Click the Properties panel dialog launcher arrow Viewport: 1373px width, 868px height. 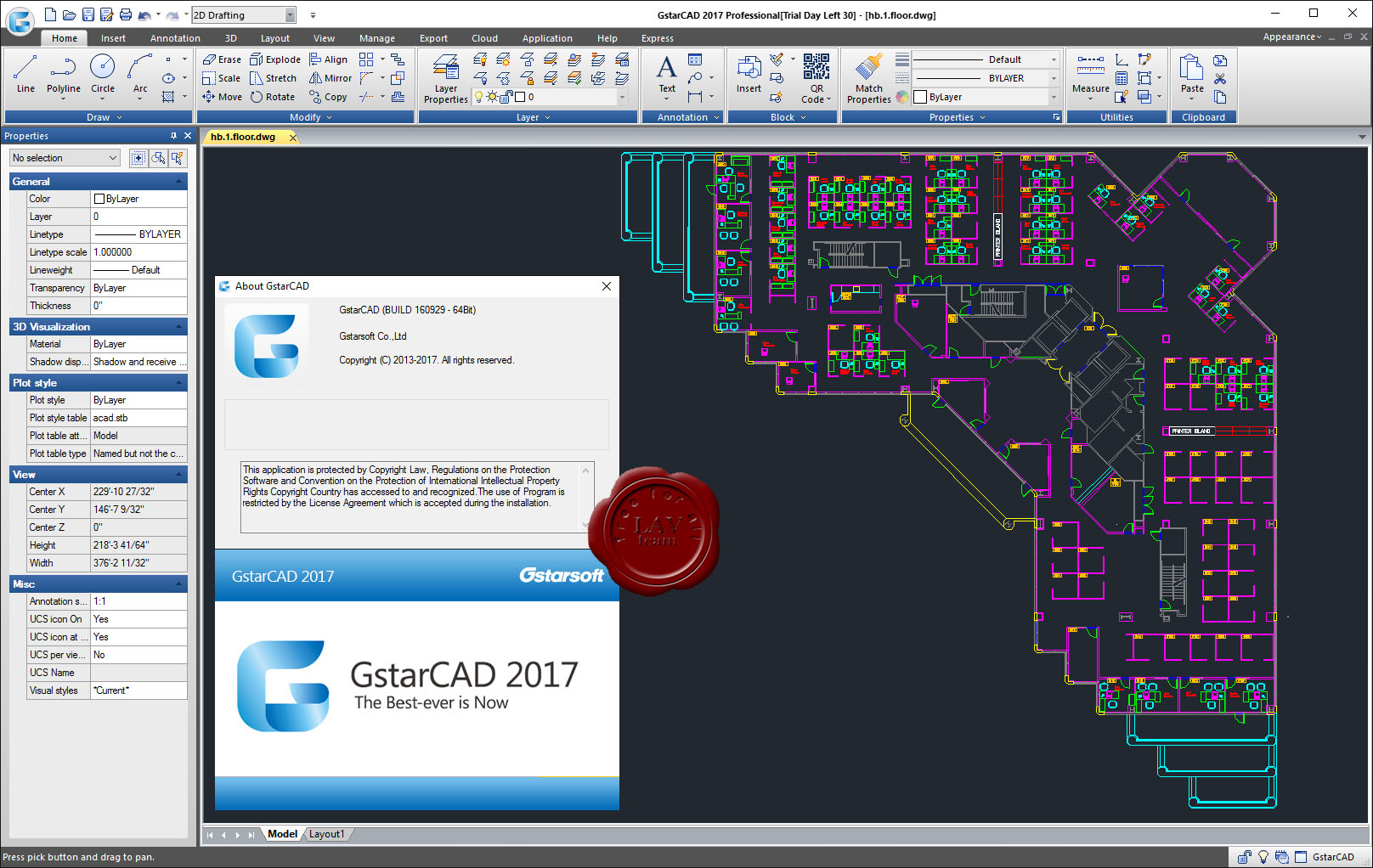1056,117
